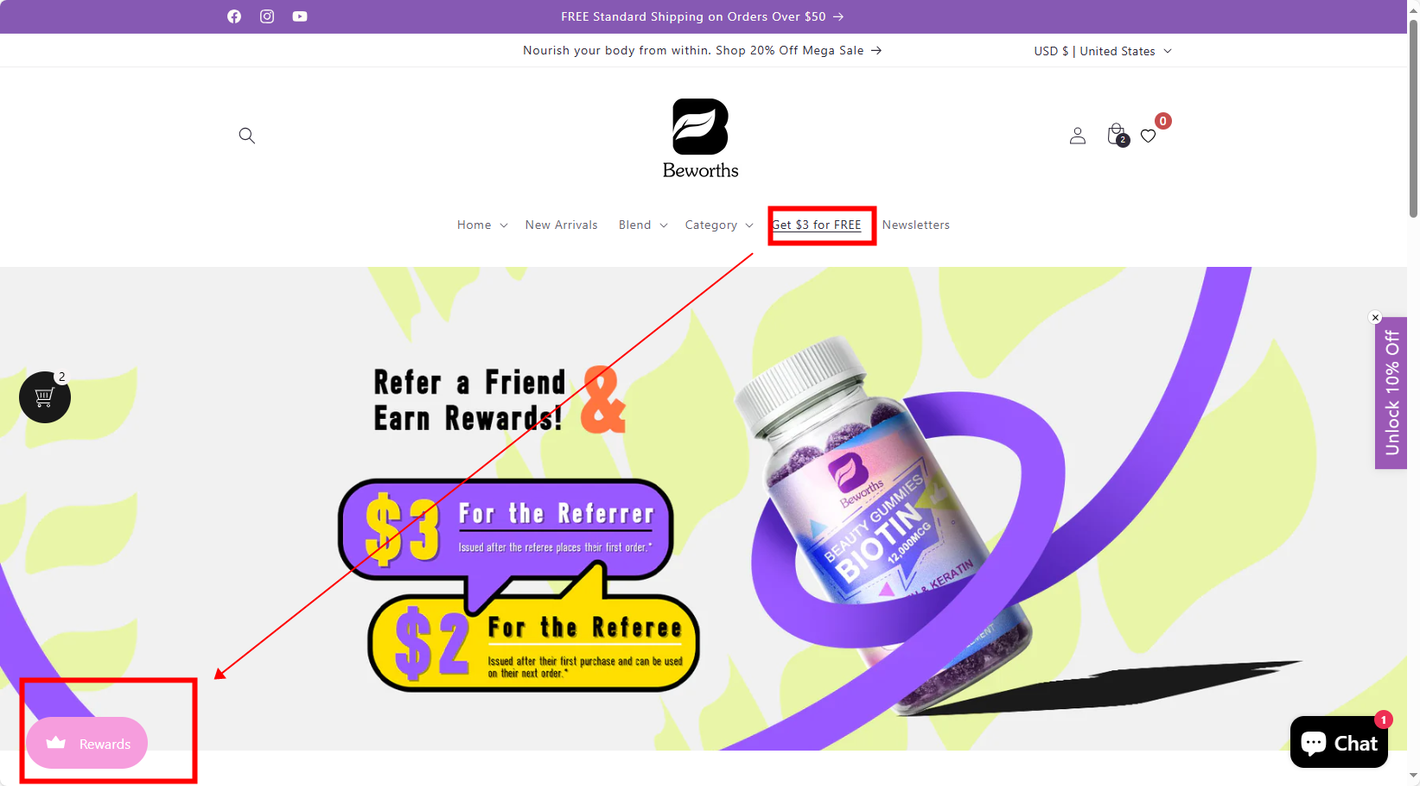Viewport: 1420px width, 786px height.
Task: Open the Newsletters menu item
Action: click(916, 225)
